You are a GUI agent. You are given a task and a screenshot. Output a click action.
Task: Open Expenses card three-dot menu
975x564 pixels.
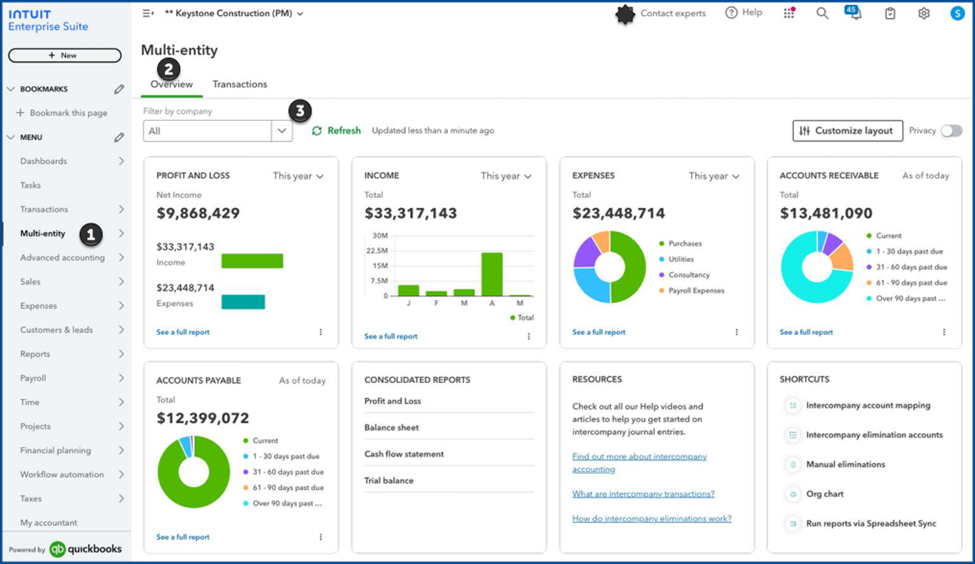[x=736, y=332]
